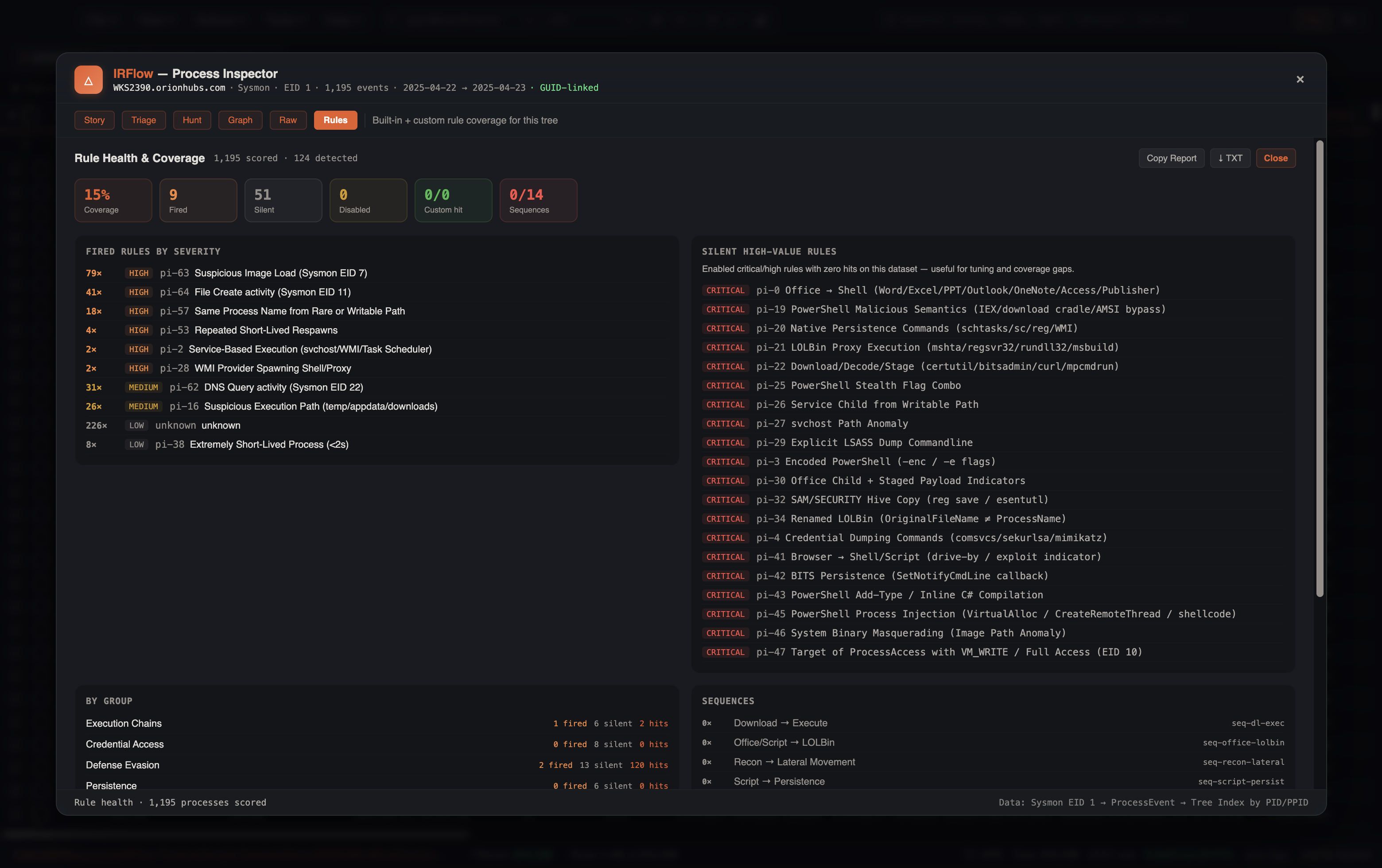Select rule pi-53 Repeated Short-Lived Respawns
This screenshot has width=1382, height=868.
377,330
